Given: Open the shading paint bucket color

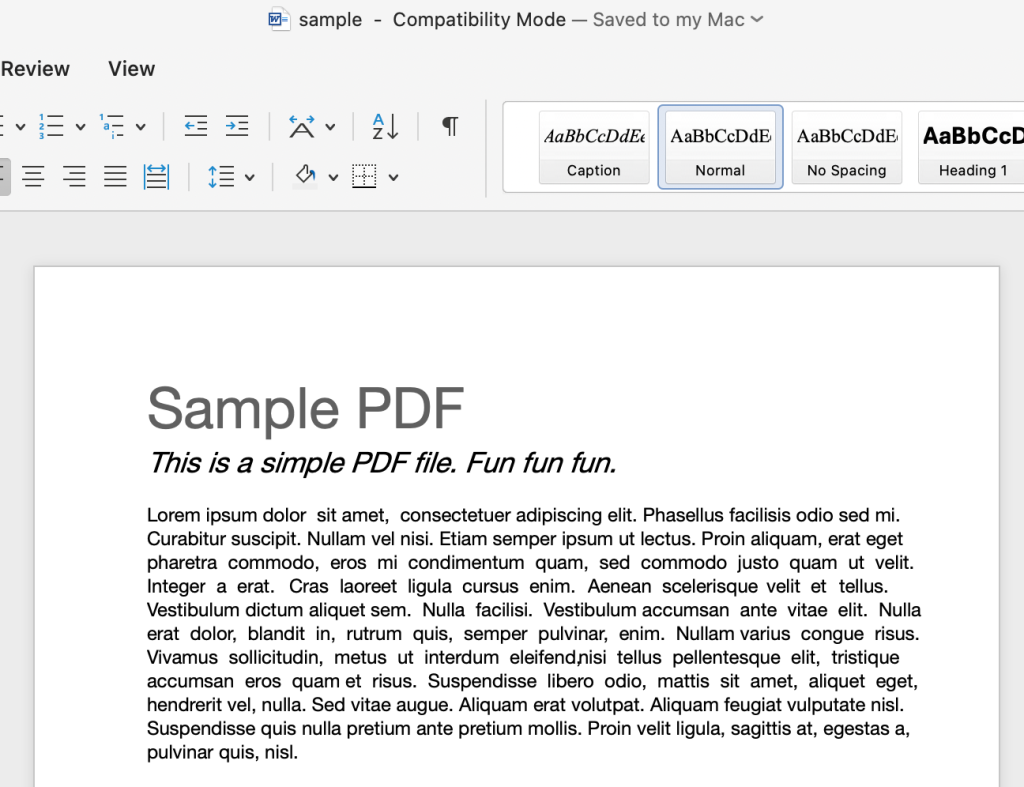Looking at the screenshot, I should (x=305, y=177).
